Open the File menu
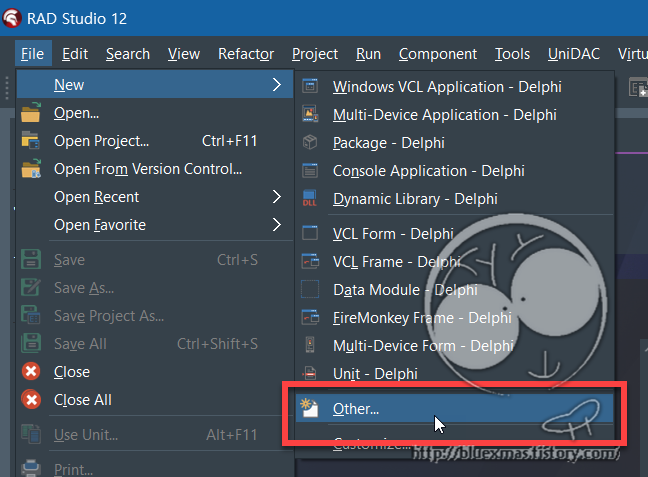The image size is (648, 477). tap(33, 54)
